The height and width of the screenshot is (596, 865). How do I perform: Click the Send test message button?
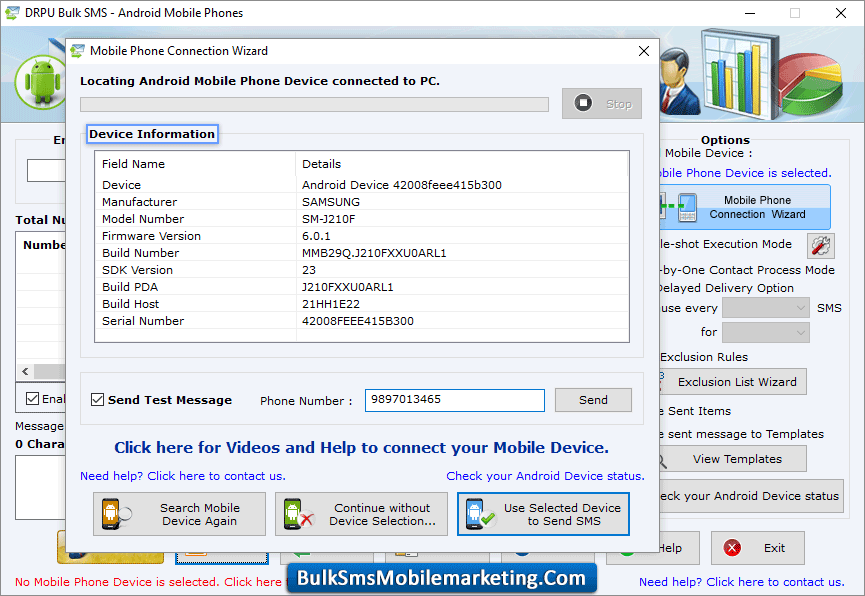(593, 400)
